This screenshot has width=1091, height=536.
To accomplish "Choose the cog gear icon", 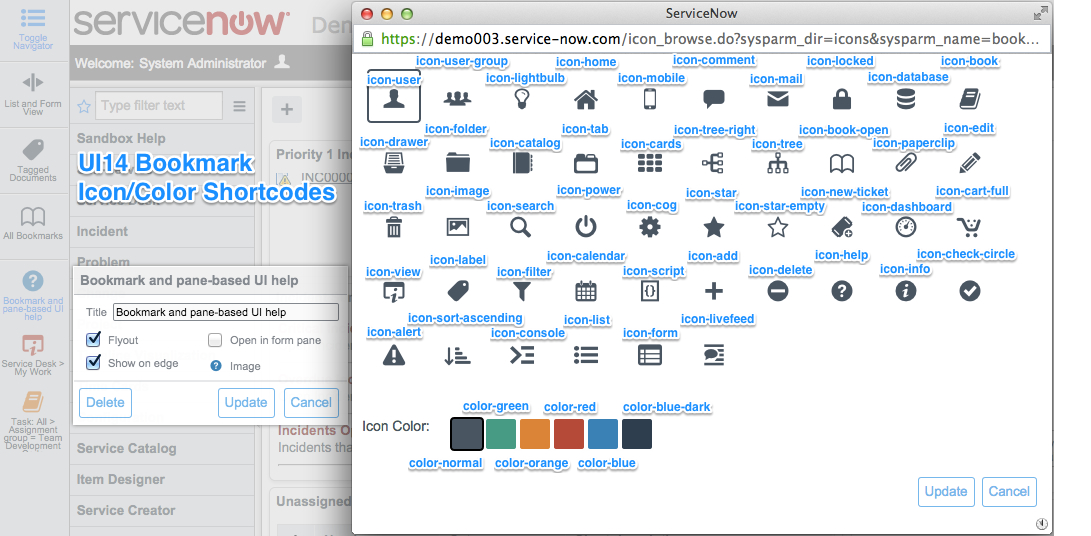I will [x=650, y=227].
